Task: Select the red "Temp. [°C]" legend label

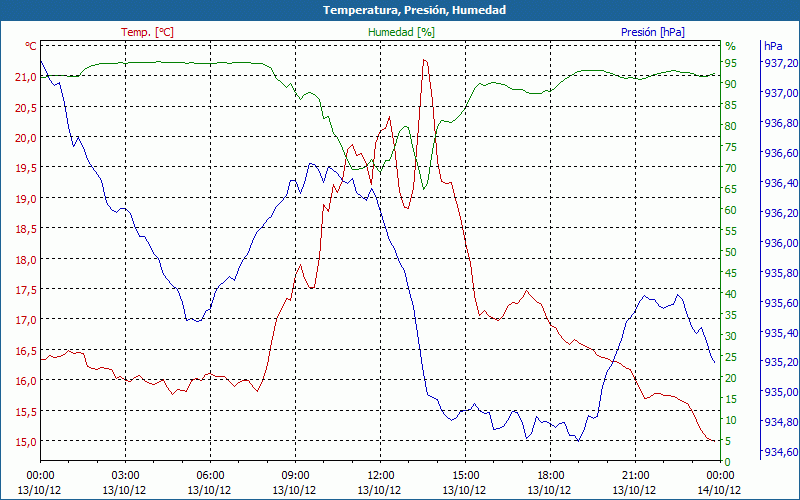Action: pos(147,32)
